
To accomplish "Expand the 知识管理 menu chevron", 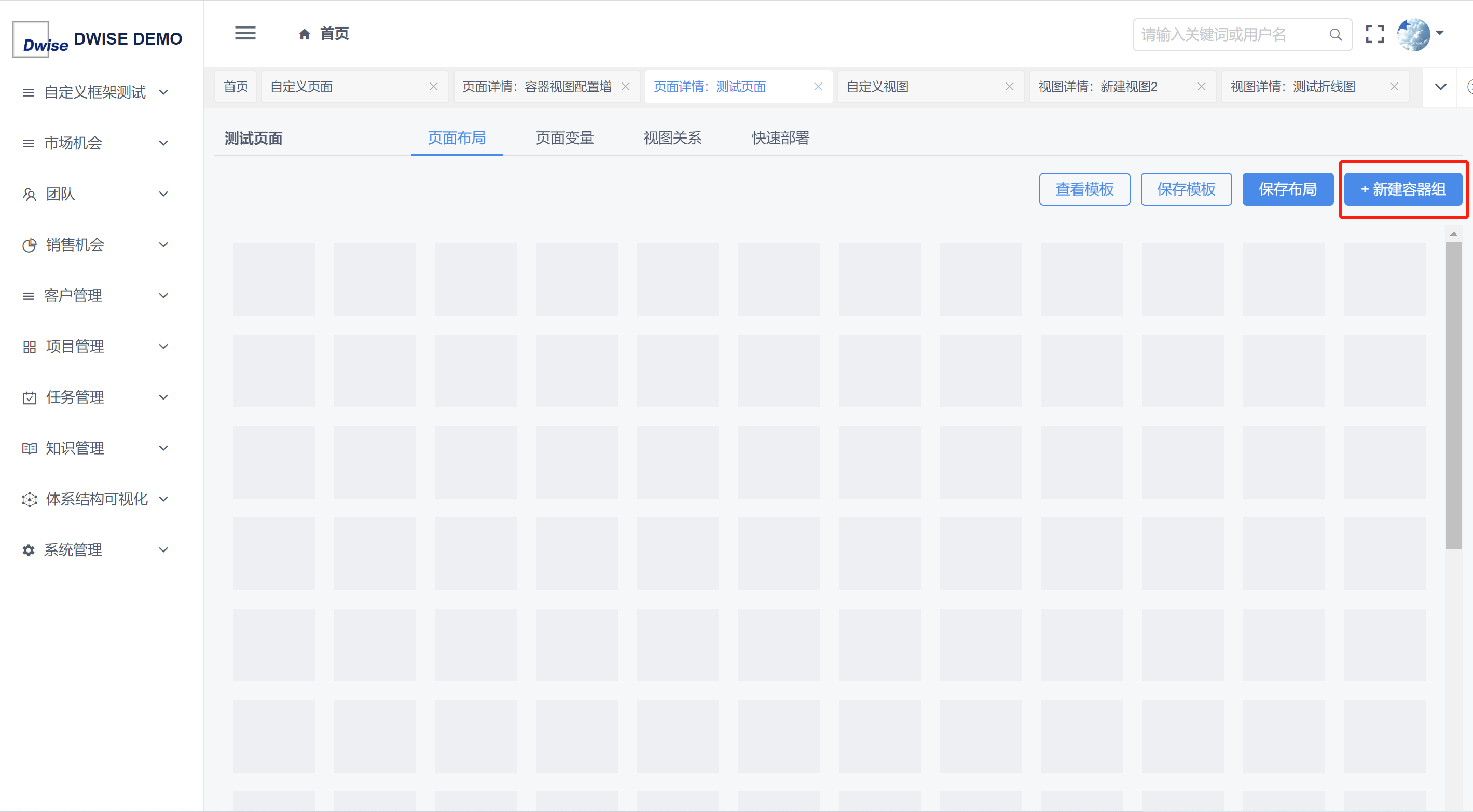I will pos(163,448).
